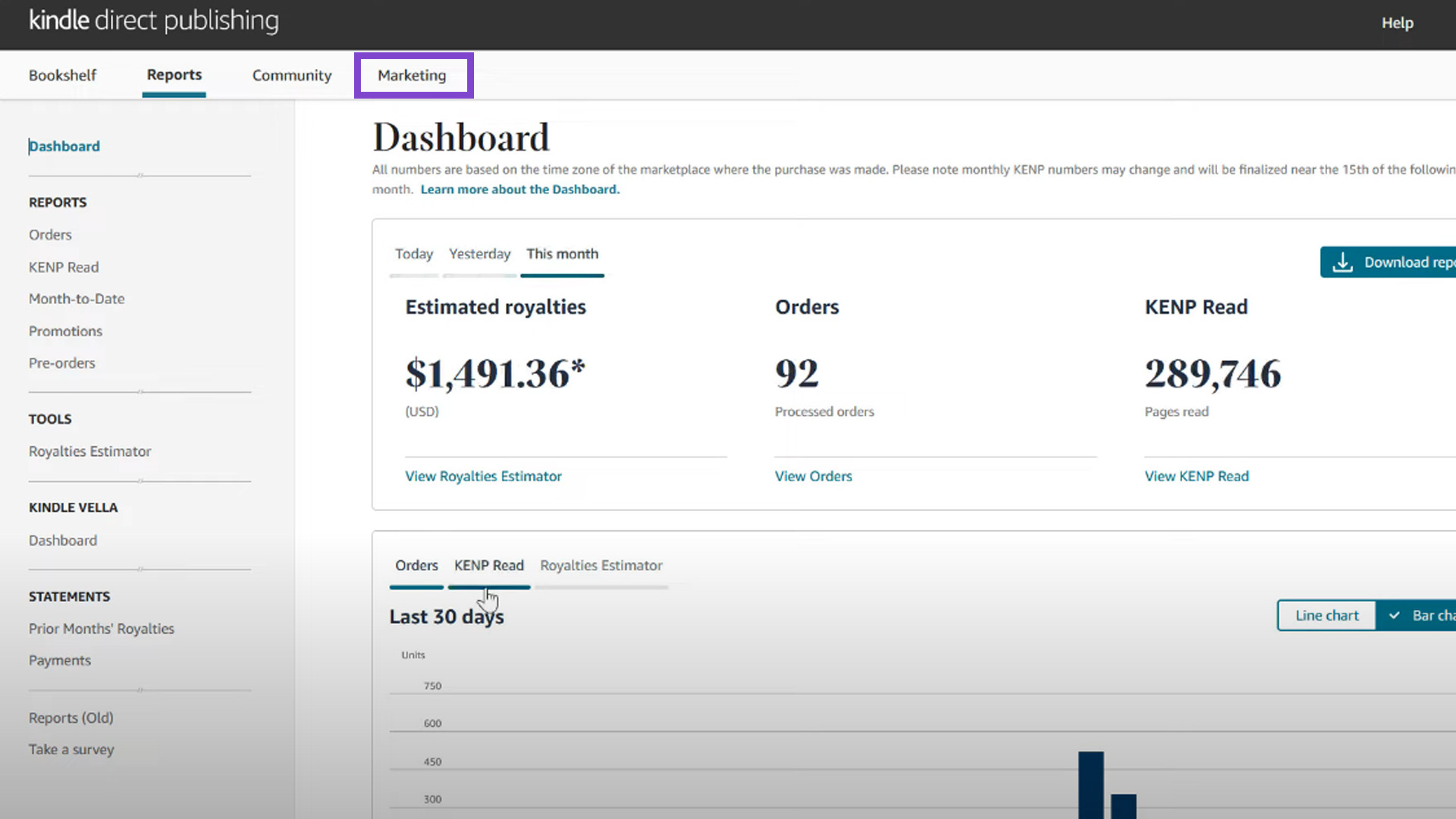
Task: Open the Royalties Estimator chart tab
Action: point(601,566)
